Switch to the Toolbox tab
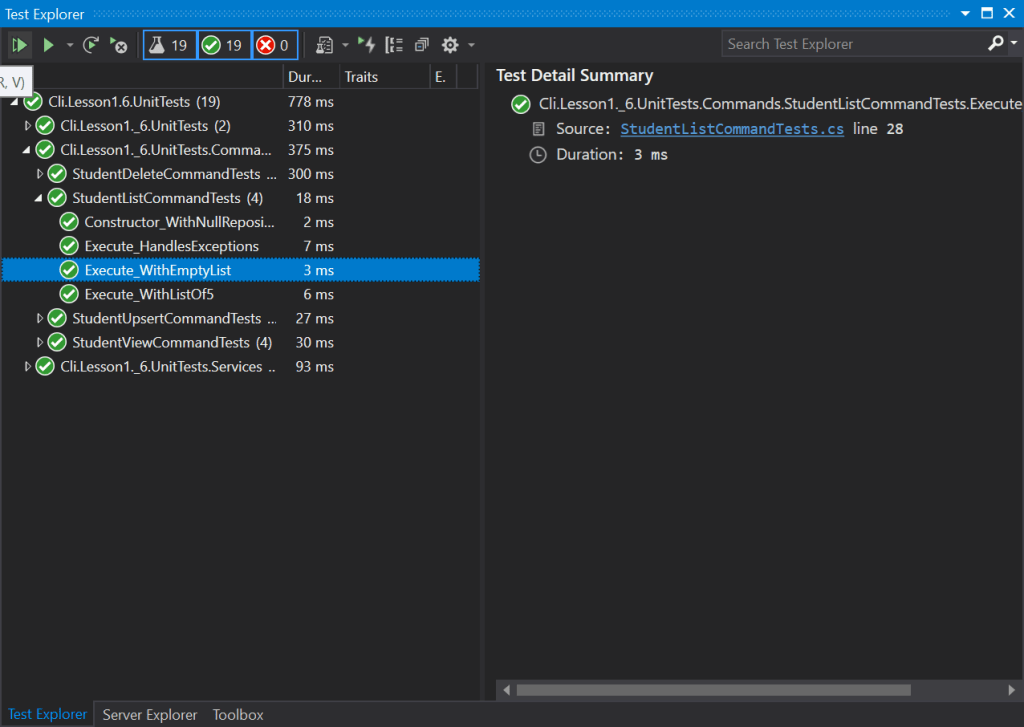1024x727 pixels. pos(238,715)
